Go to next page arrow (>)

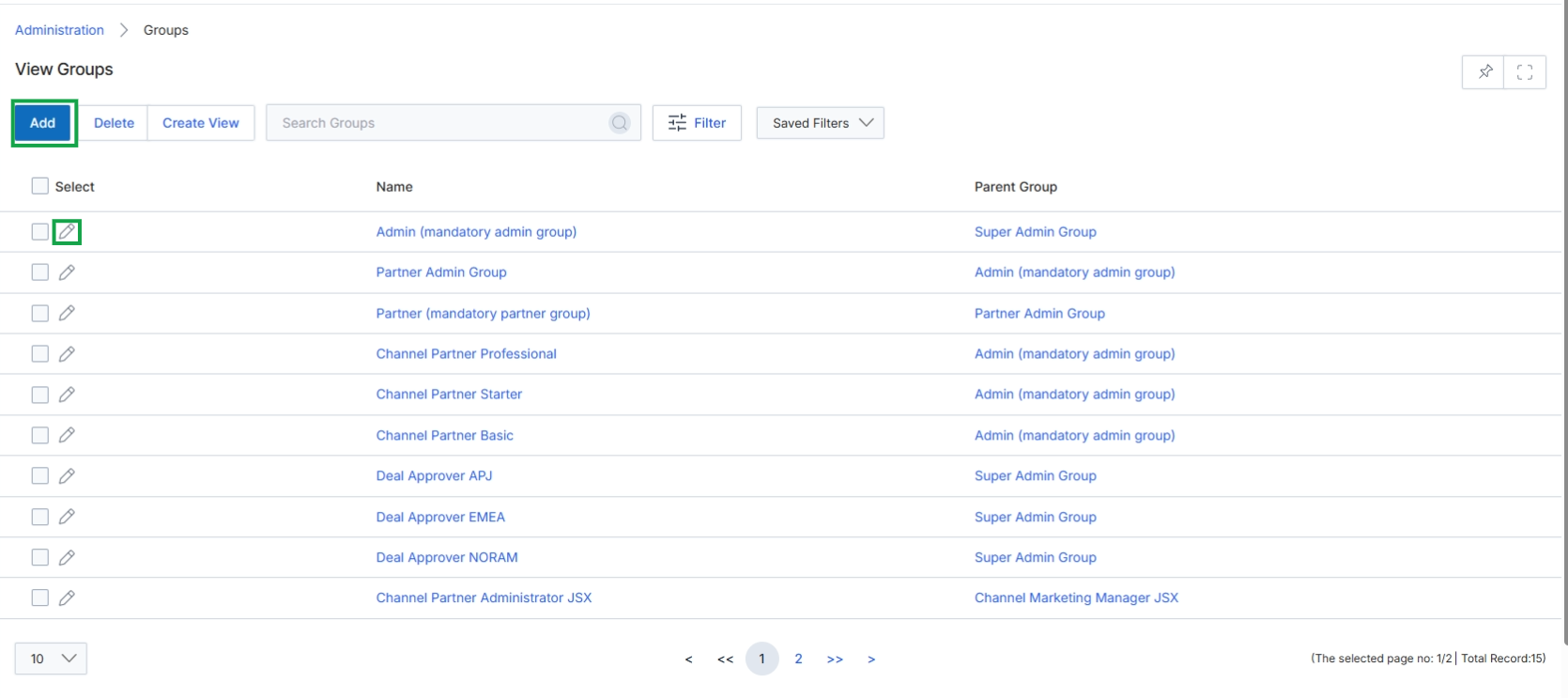(871, 659)
